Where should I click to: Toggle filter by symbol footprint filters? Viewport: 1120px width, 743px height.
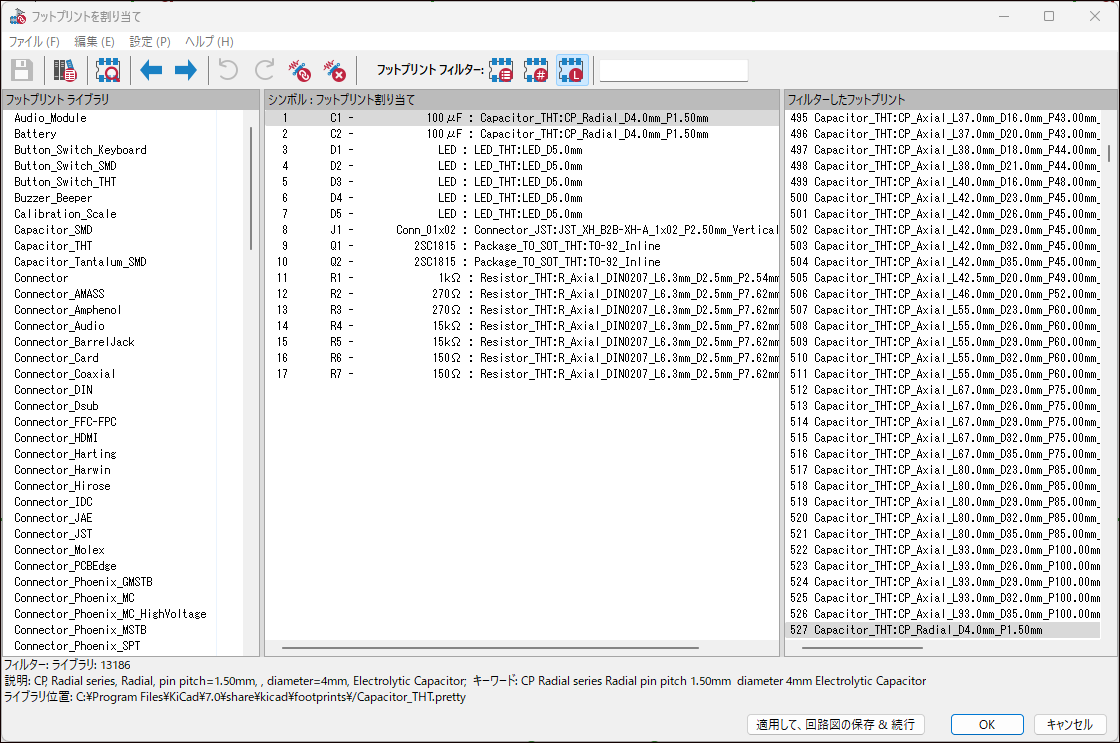(502, 70)
